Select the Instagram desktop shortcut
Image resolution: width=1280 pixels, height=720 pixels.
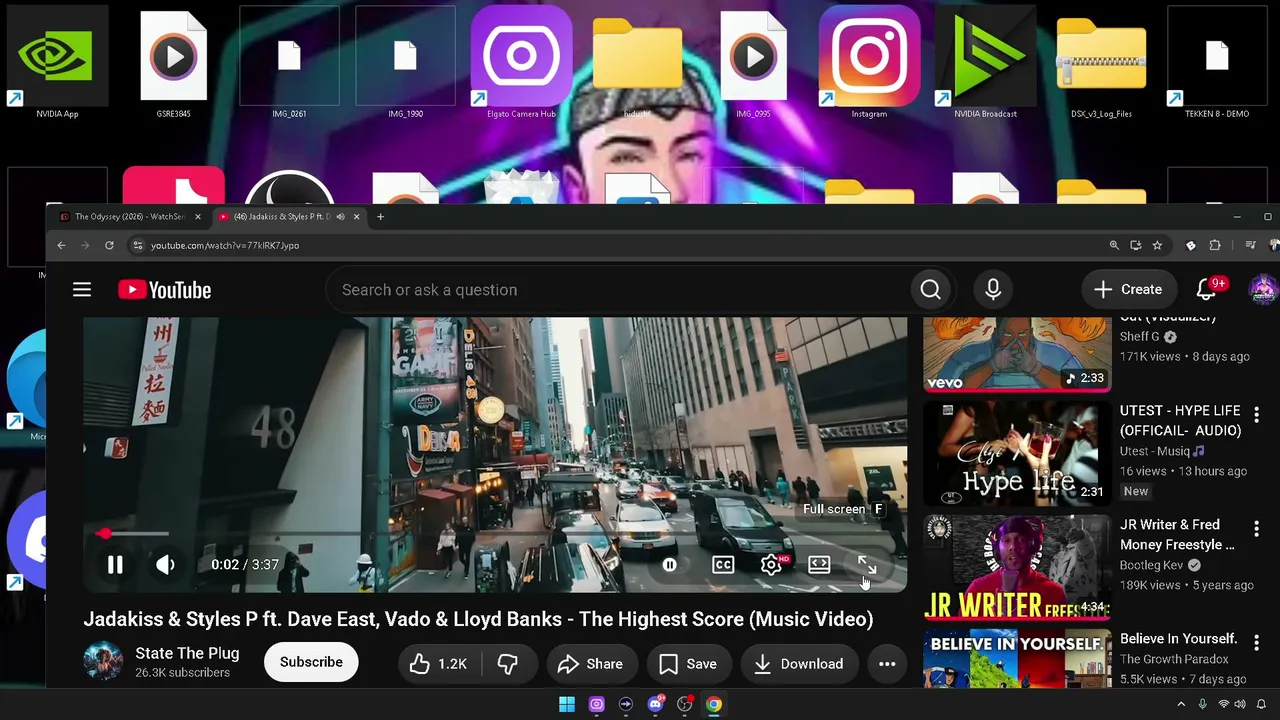point(869,62)
